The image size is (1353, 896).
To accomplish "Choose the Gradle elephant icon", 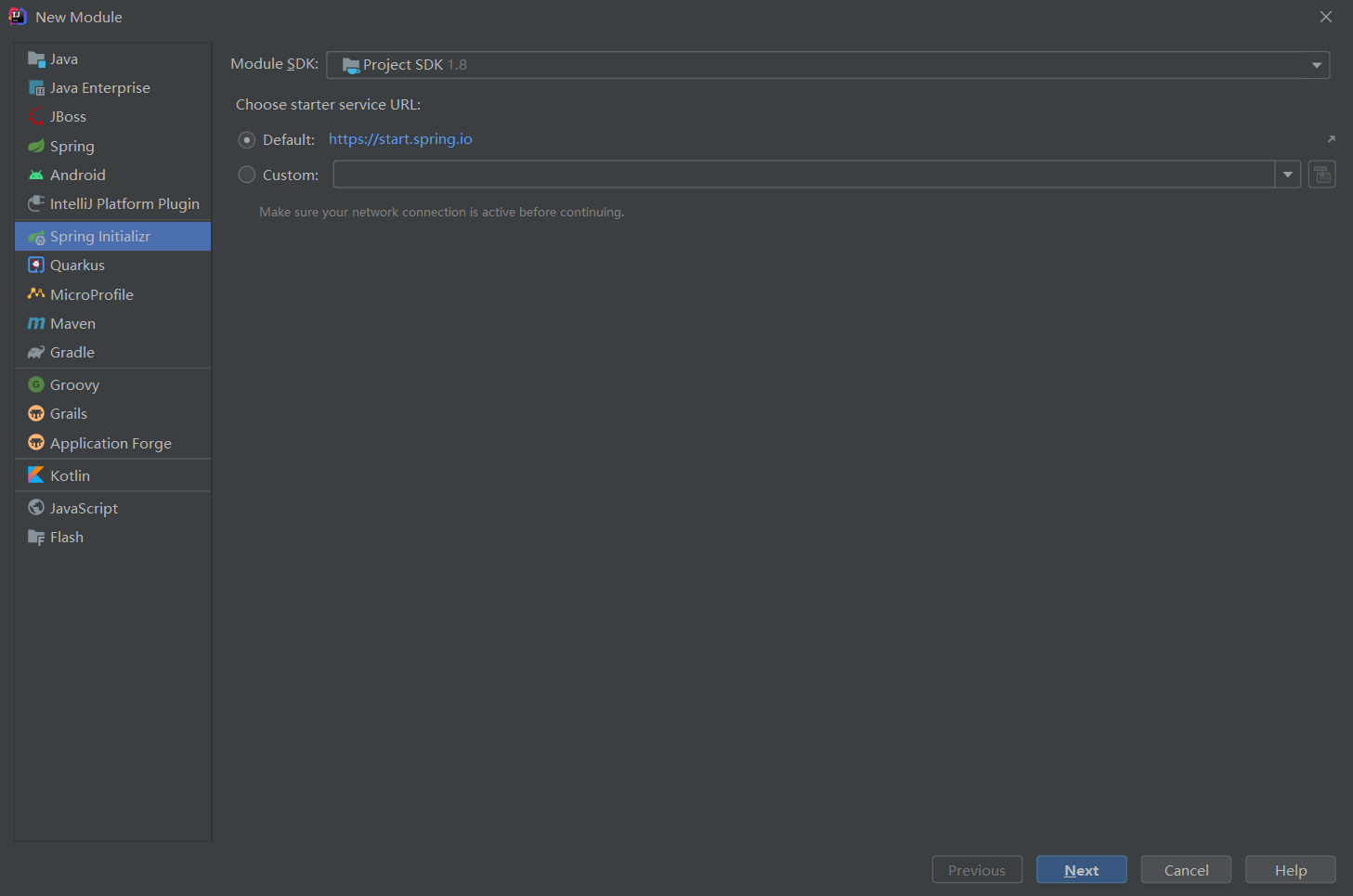I will [x=36, y=353].
